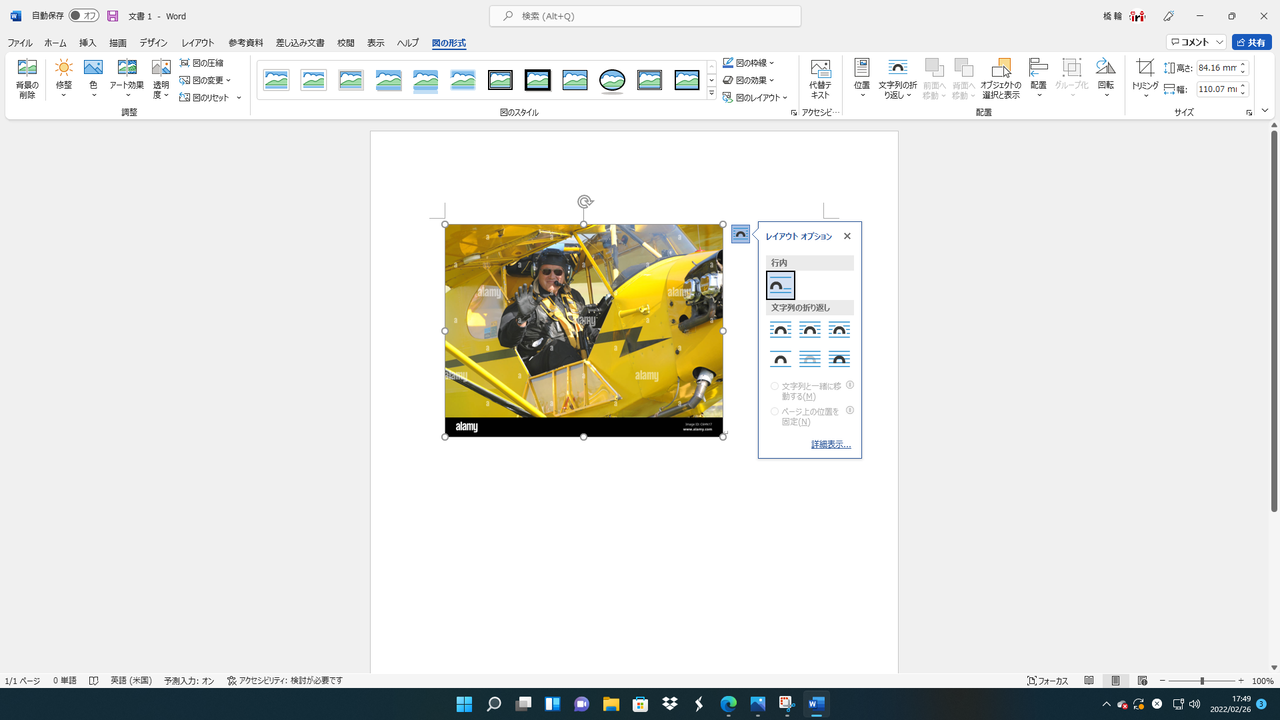Screen dimensions: 1280x720
Task: Click the フォーカス focus mode button
Action: click(1048, 681)
